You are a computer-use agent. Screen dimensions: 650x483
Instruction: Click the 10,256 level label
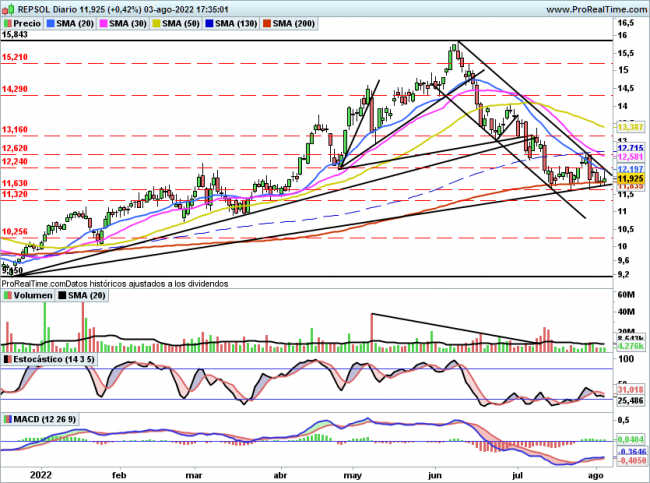[15, 232]
